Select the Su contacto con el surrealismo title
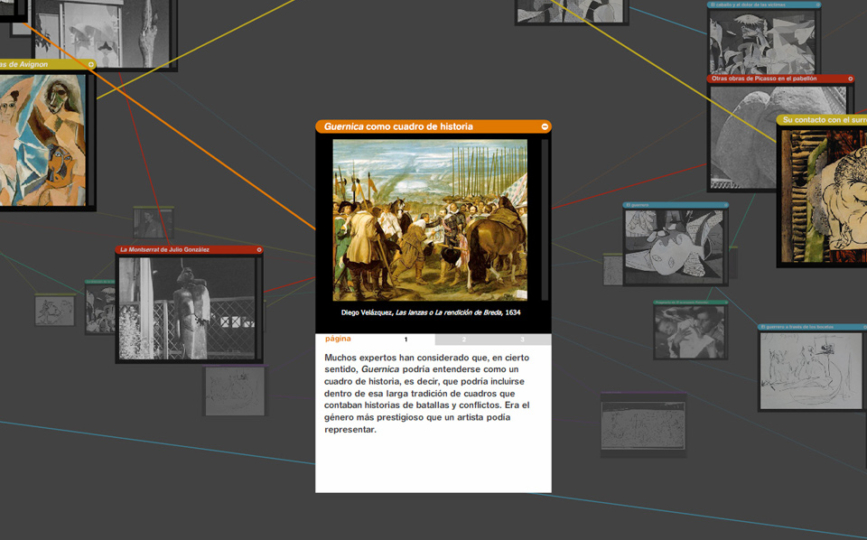Image resolution: width=867 pixels, height=540 pixels. point(824,120)
